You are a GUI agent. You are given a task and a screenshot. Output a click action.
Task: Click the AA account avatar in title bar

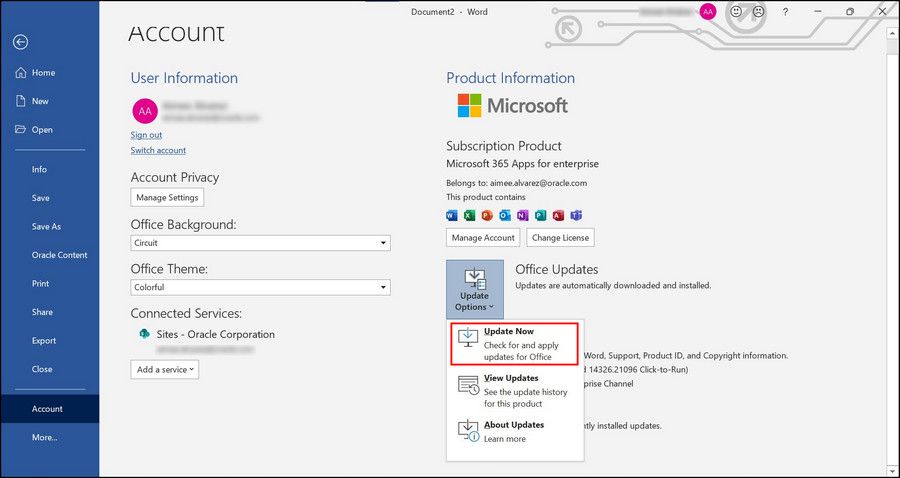click(x=708, y=11)
